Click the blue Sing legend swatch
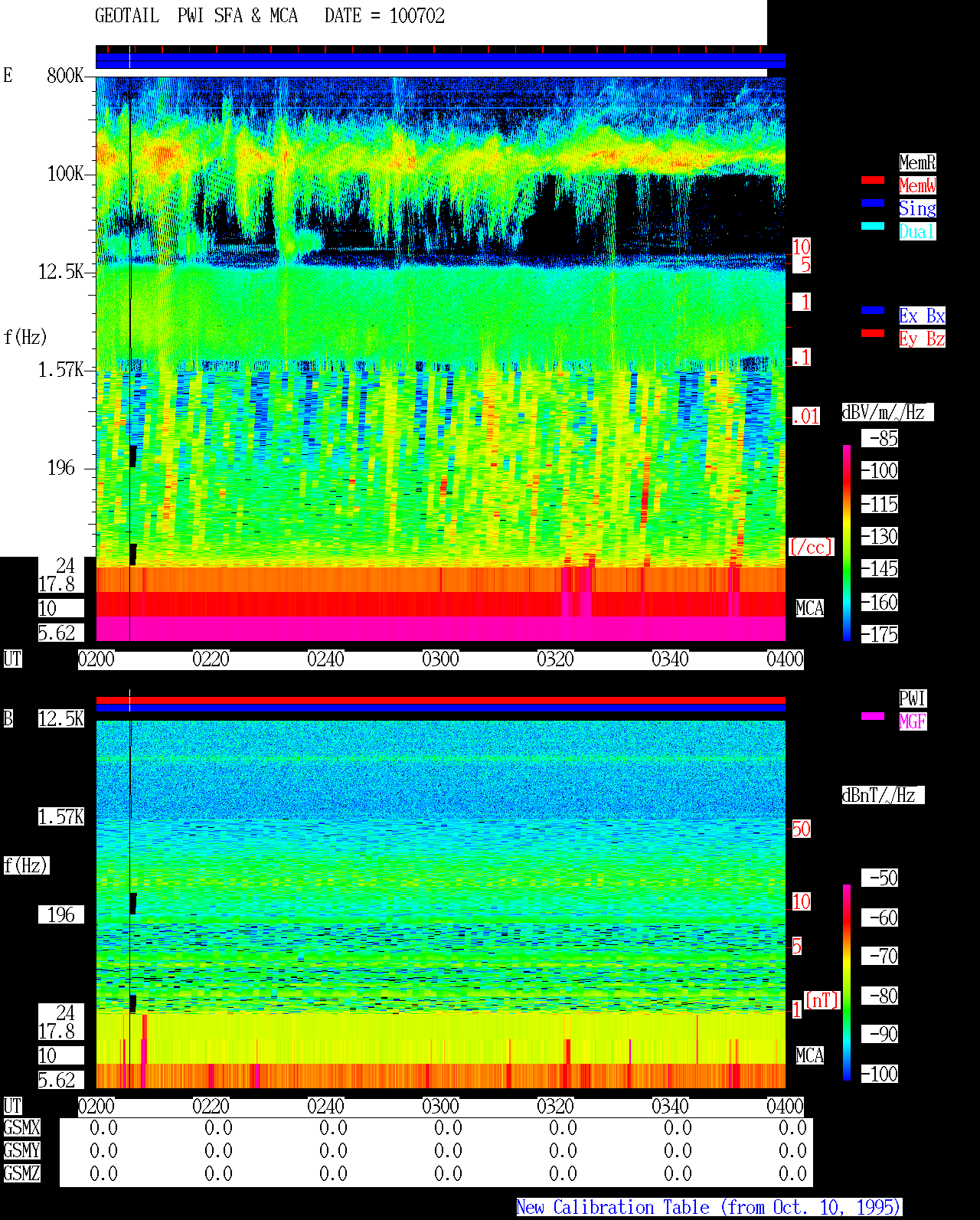980x1220 pixels. [x=873, y=203]
